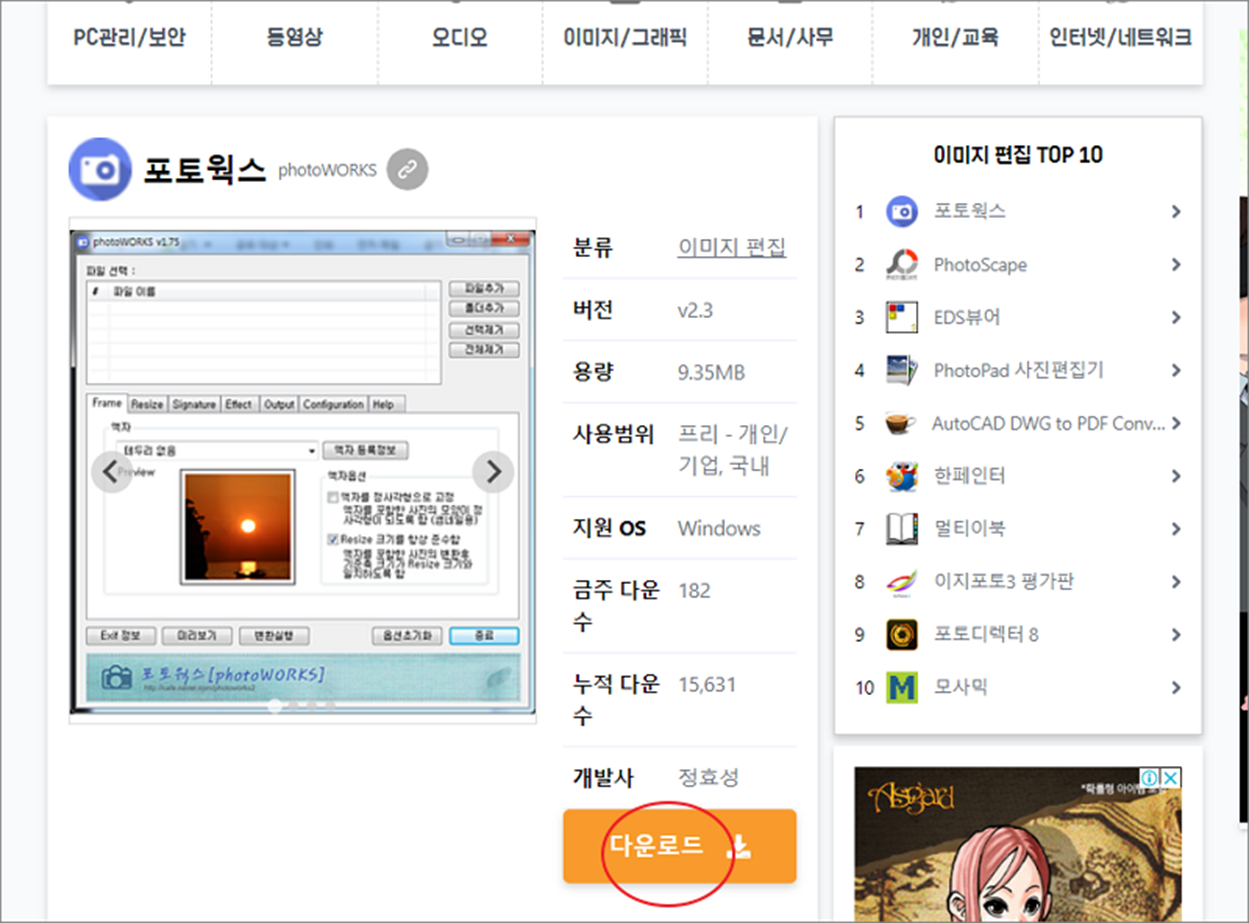
Task: Click the PhotoScape icon in TOP 10
Action: coord(902,265)
